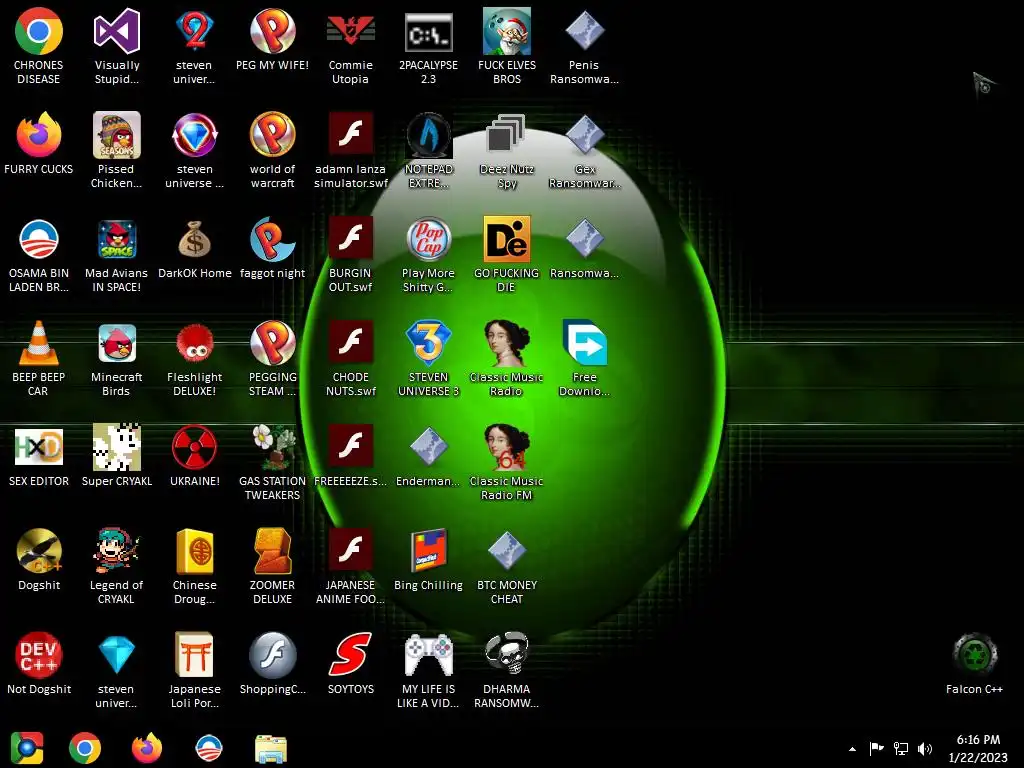Open Mad Avians IN SPACE! icon
The image size is (1024, 768).
coord(117,239)
